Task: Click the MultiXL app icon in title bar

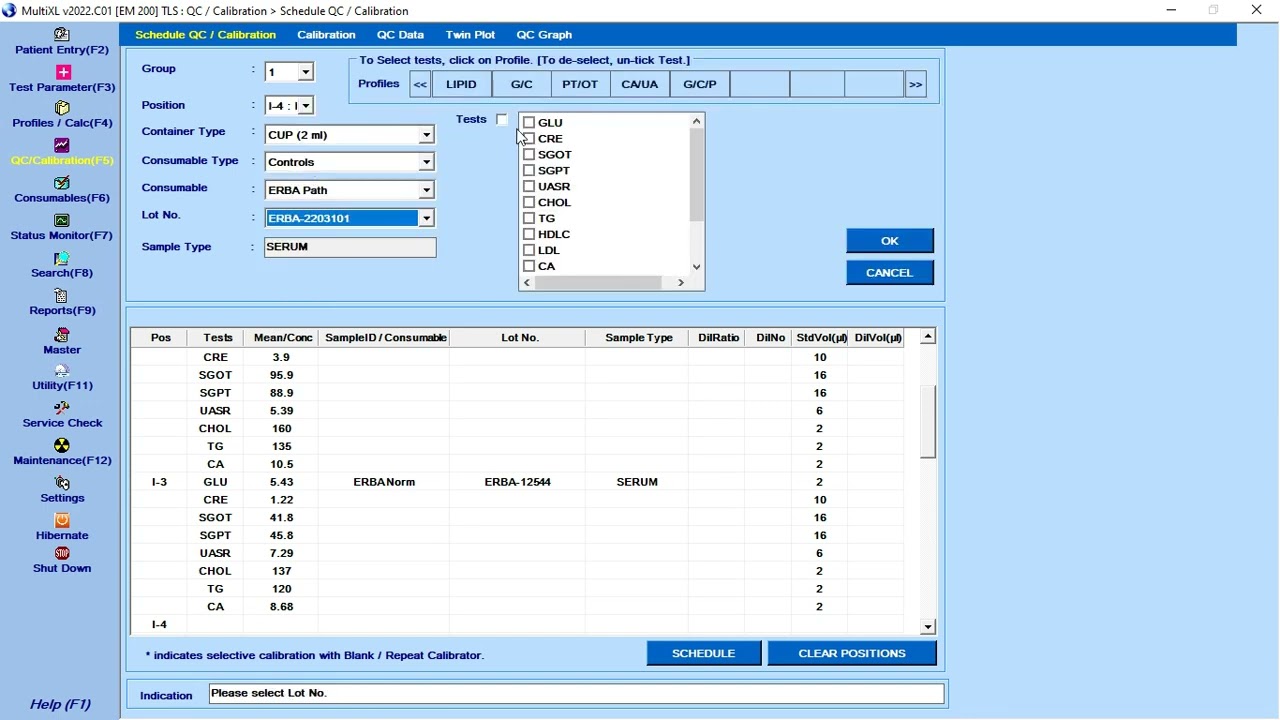Action: coord(9,10)
